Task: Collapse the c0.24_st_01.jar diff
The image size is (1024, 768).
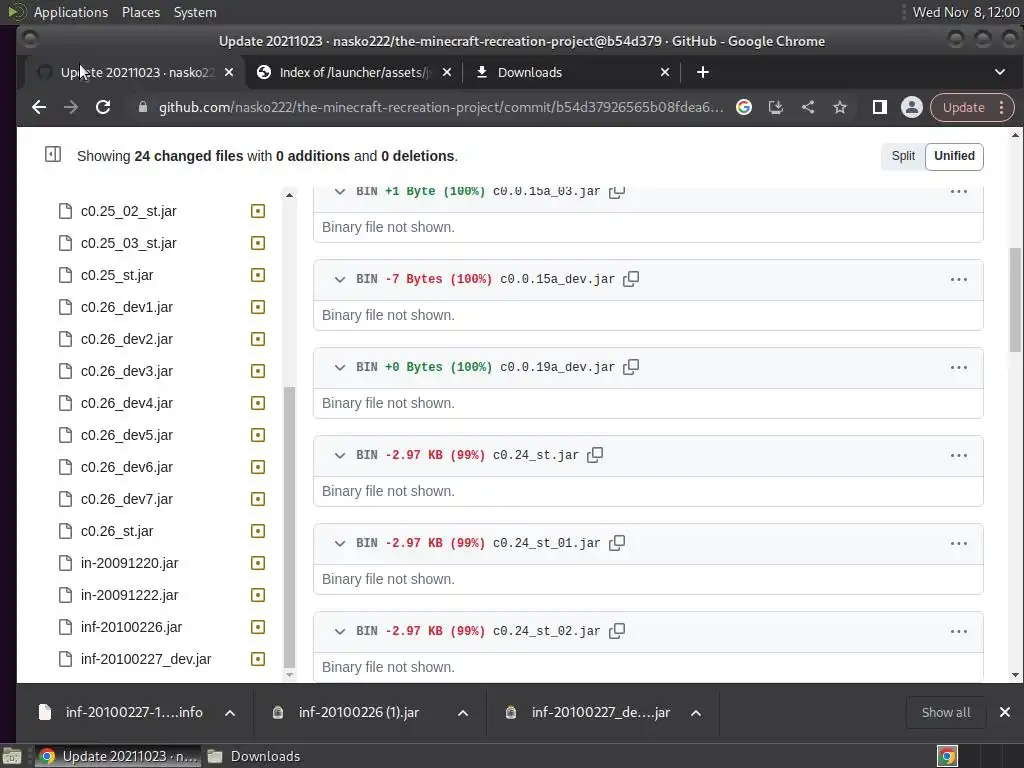Action: click(x=340, y=543)
